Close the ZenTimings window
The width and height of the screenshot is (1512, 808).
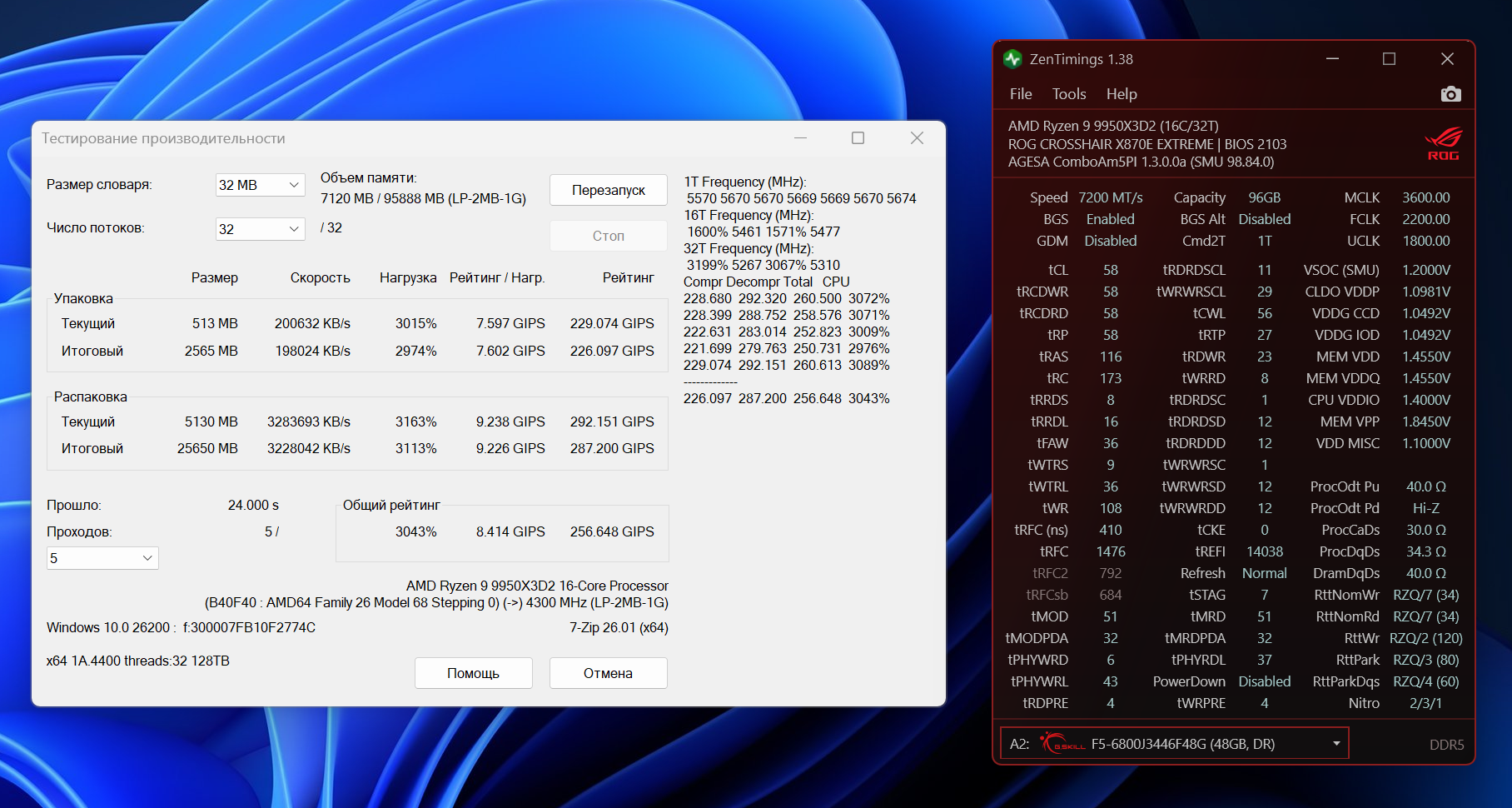(x=1447, y=59)
